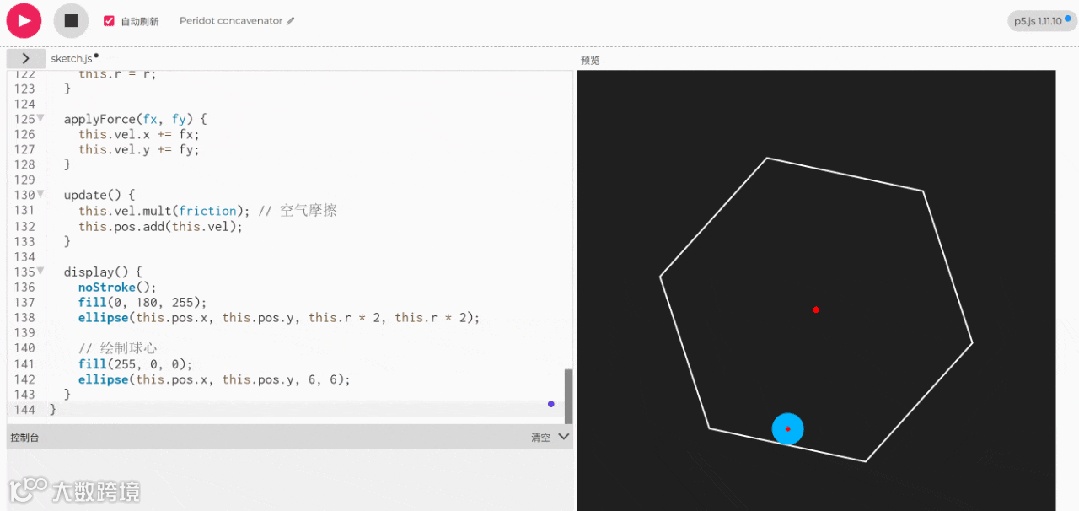Click the red center dot of the hexagon

815,309
